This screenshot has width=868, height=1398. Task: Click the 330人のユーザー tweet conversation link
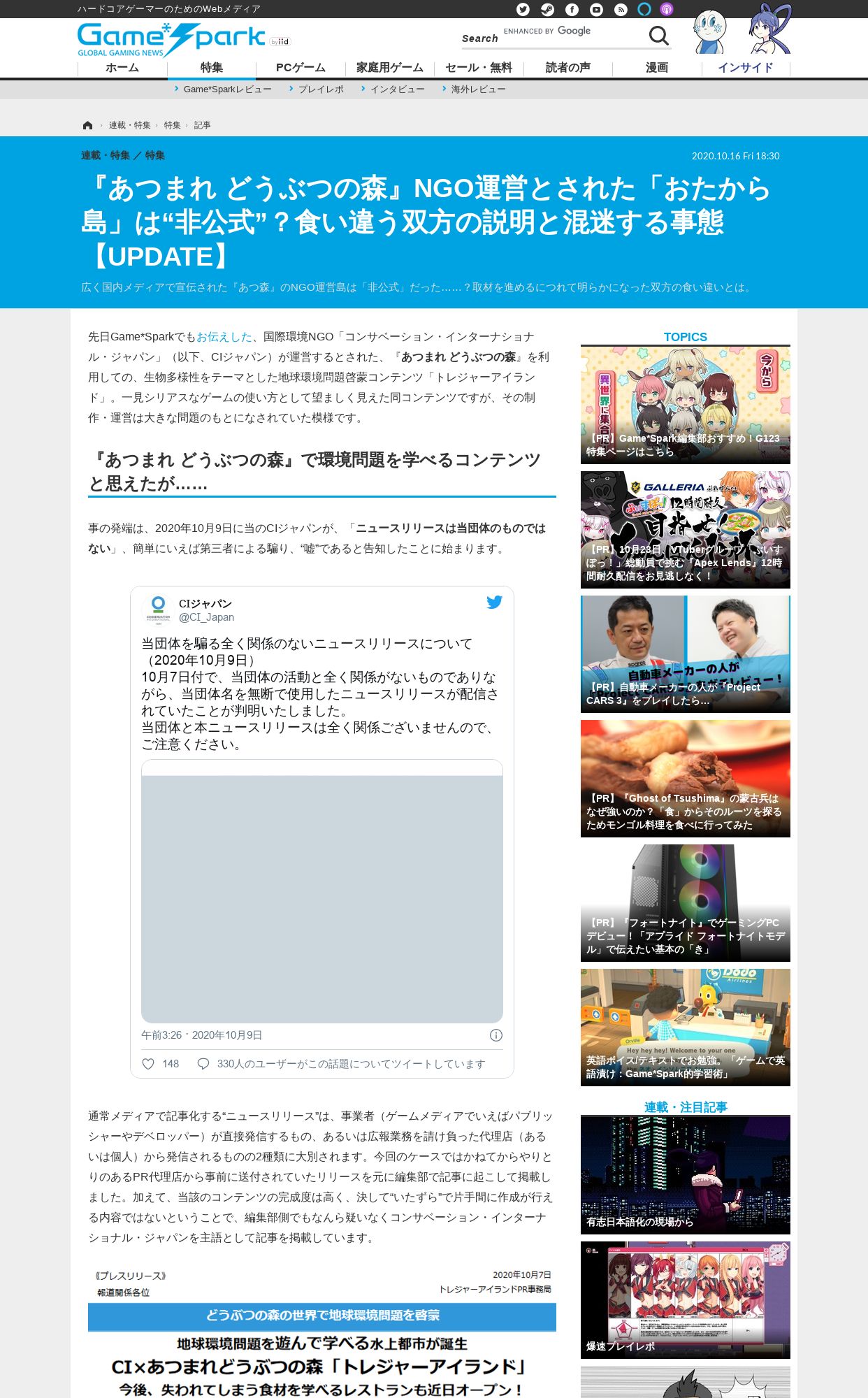351,1064
